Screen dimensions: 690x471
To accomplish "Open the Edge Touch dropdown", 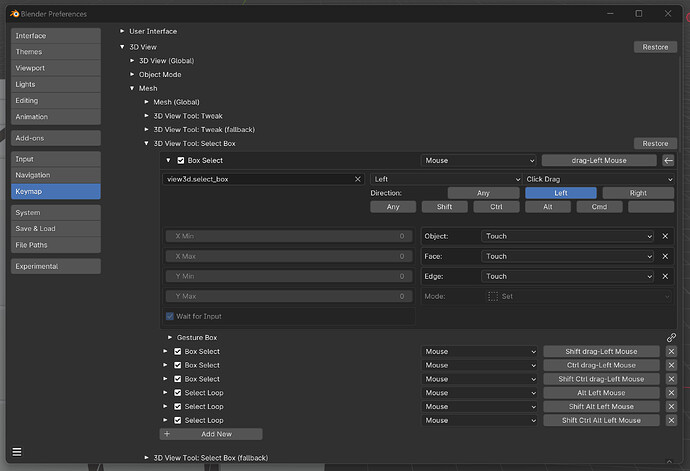I will coord(567,276).
